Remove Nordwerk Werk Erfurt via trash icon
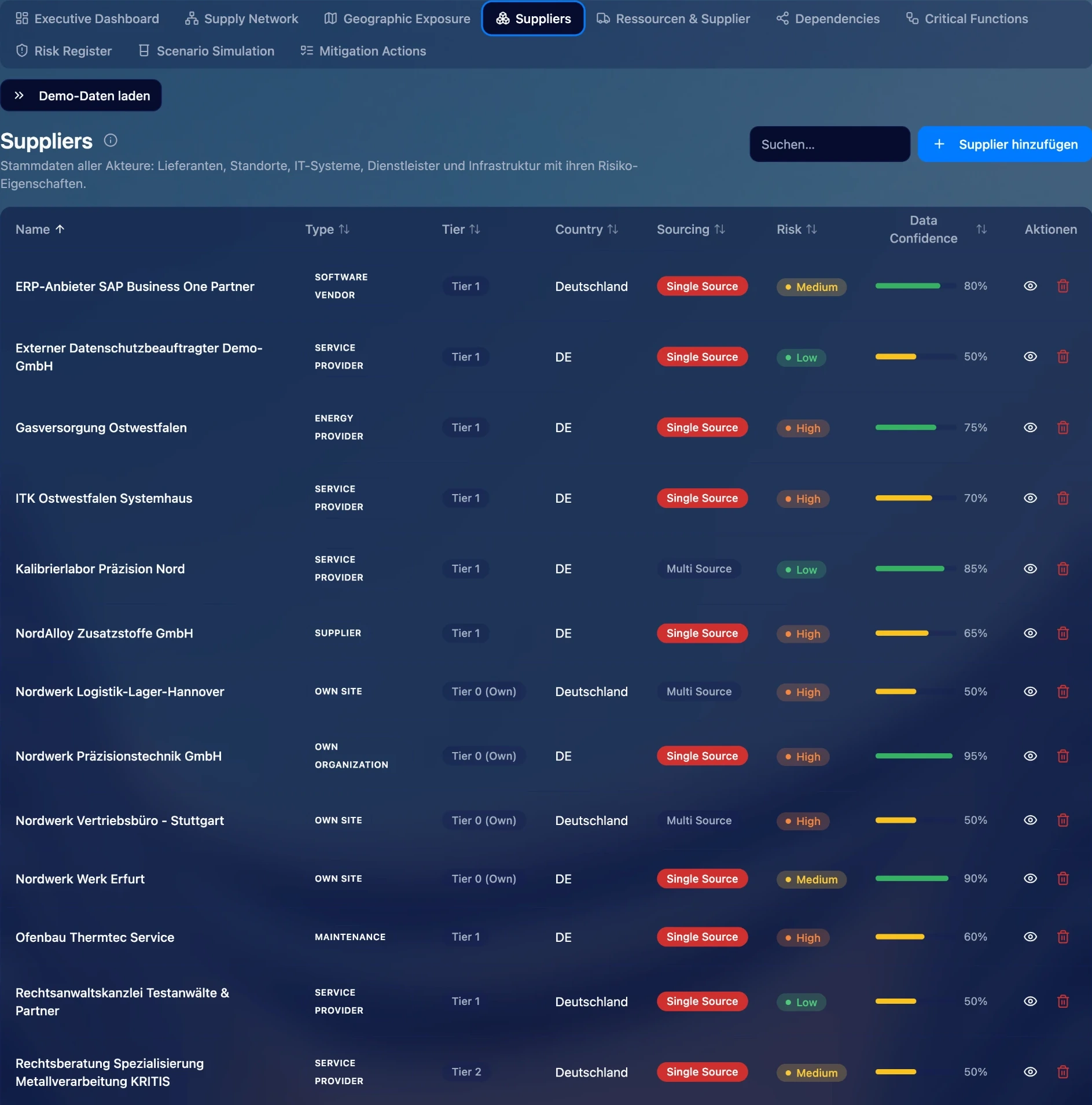The width and height of the screenshot is (1092, 1105). click(1062, 878)
